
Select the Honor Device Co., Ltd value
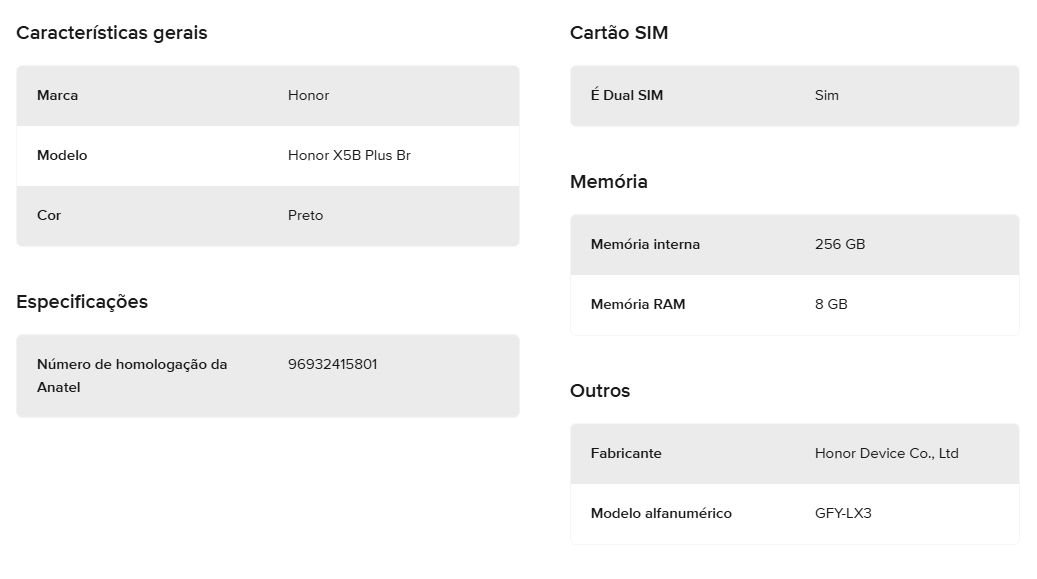coord(887,453)
